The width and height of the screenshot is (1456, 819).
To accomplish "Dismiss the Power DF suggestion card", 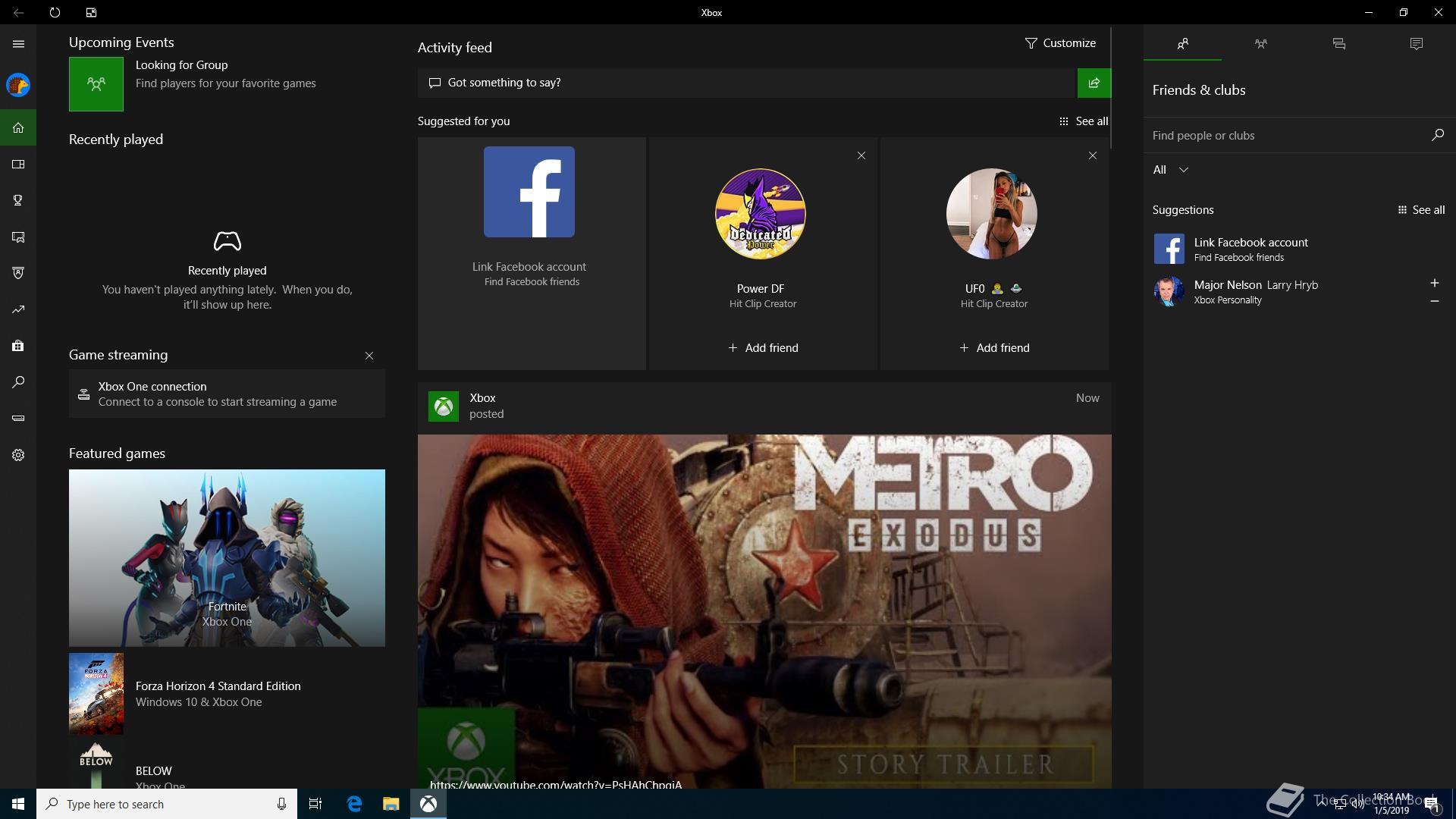I will (861, 155).
